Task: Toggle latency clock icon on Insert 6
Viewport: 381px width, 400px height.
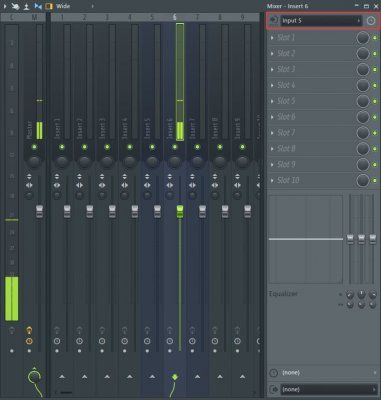Action: [170, 341]
